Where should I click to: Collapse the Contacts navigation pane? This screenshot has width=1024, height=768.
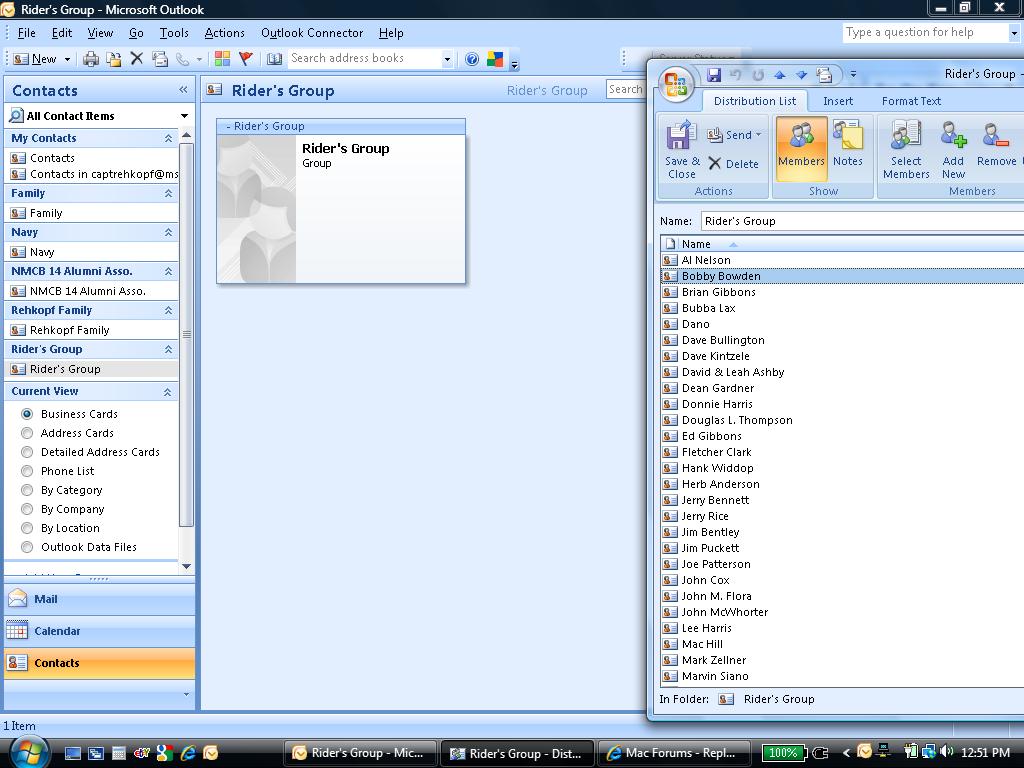(x=184, y=90)
